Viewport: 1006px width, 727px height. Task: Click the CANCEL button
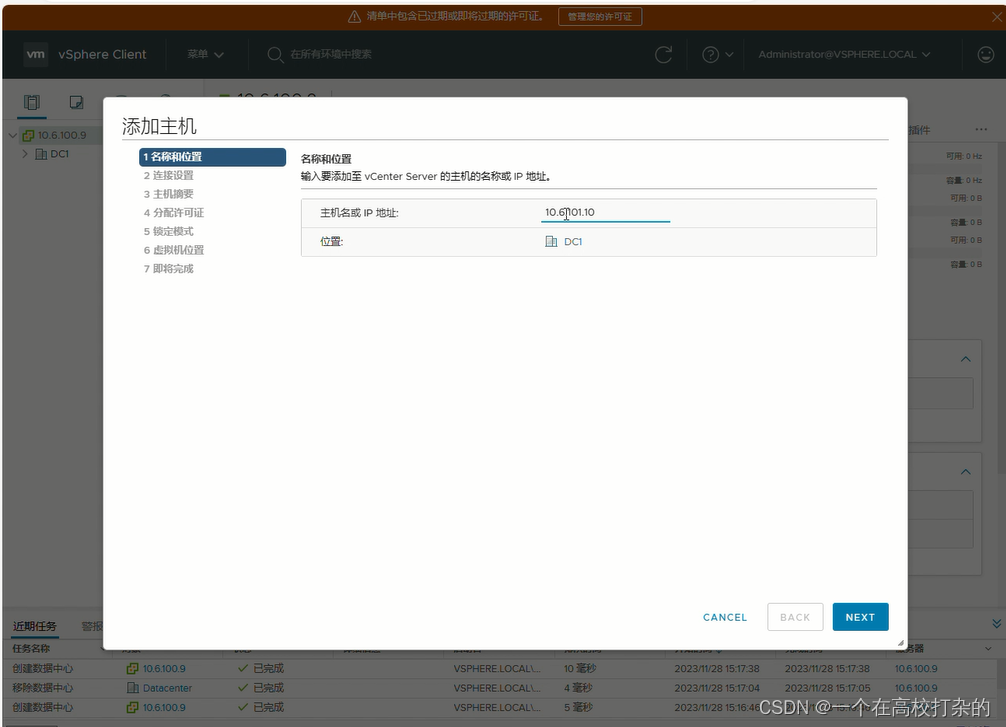[x=725, y=617]
